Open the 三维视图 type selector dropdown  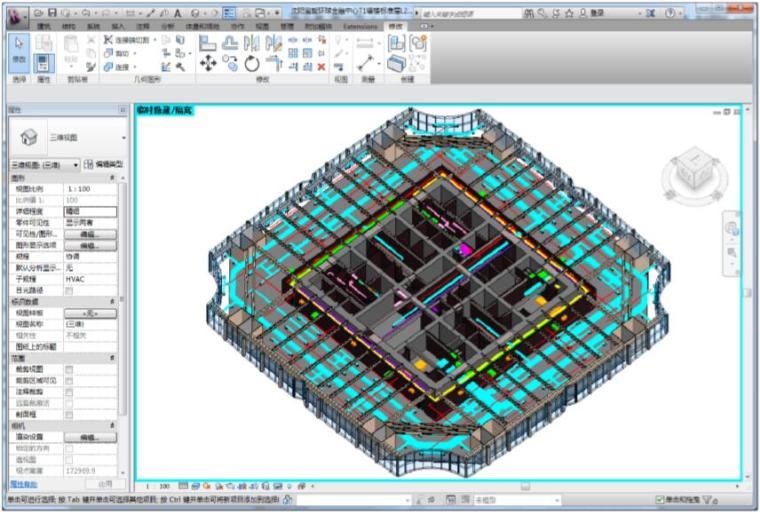124,137
